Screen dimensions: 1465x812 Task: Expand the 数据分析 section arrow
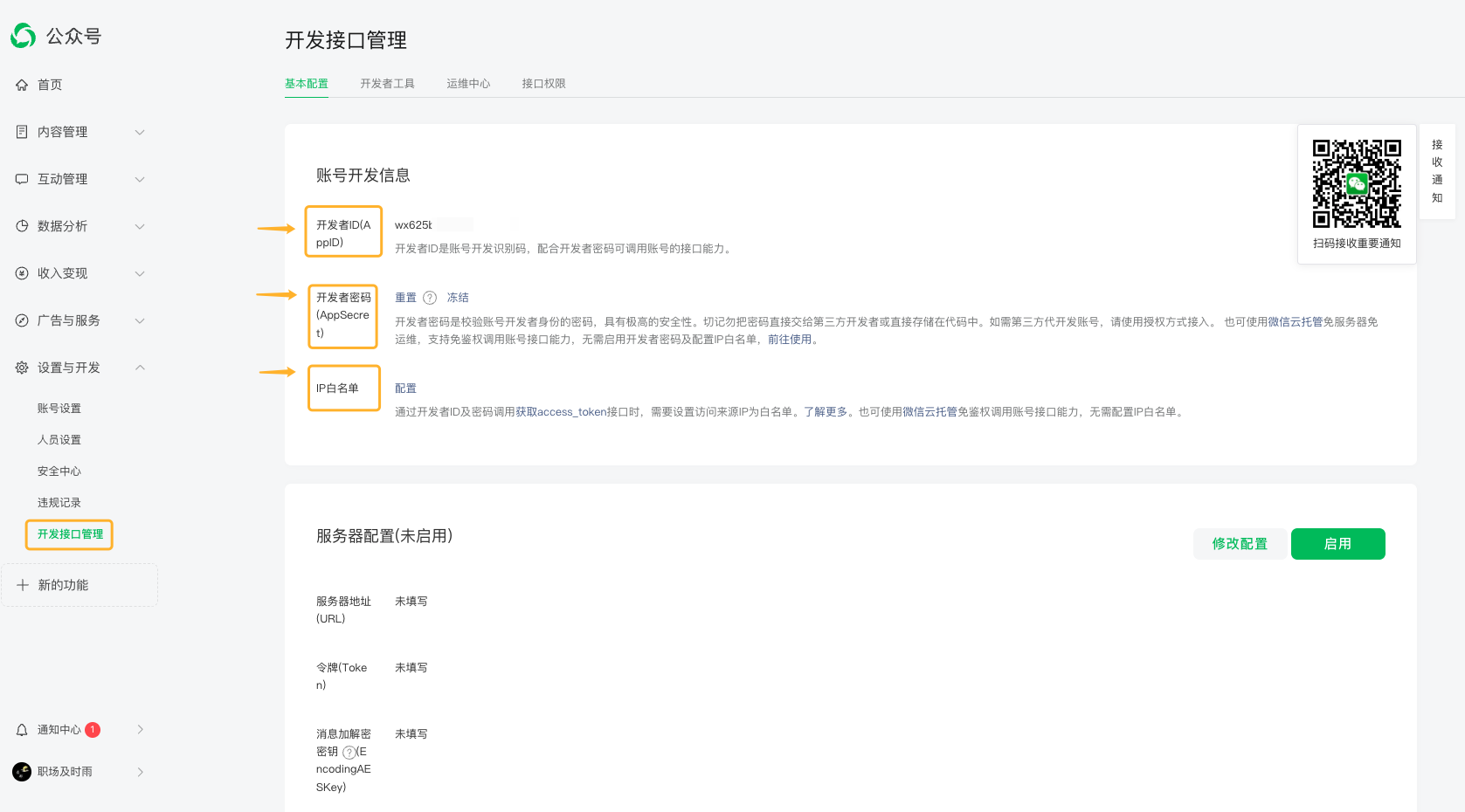140,226
